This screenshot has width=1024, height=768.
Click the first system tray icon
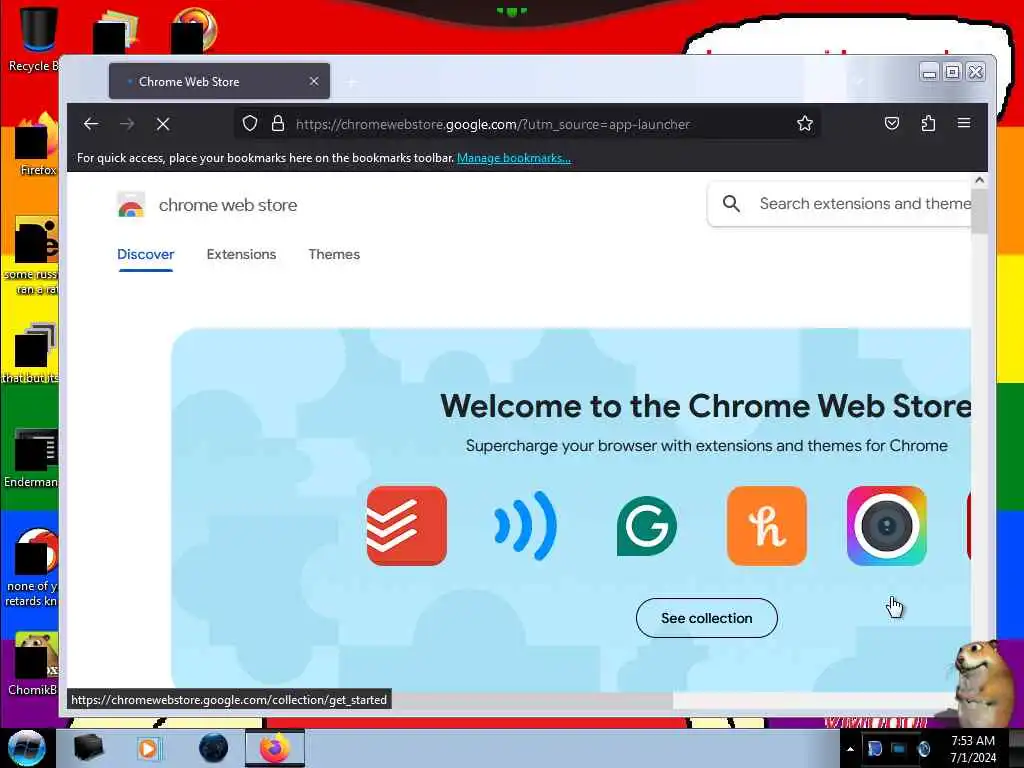coord(875,749)
